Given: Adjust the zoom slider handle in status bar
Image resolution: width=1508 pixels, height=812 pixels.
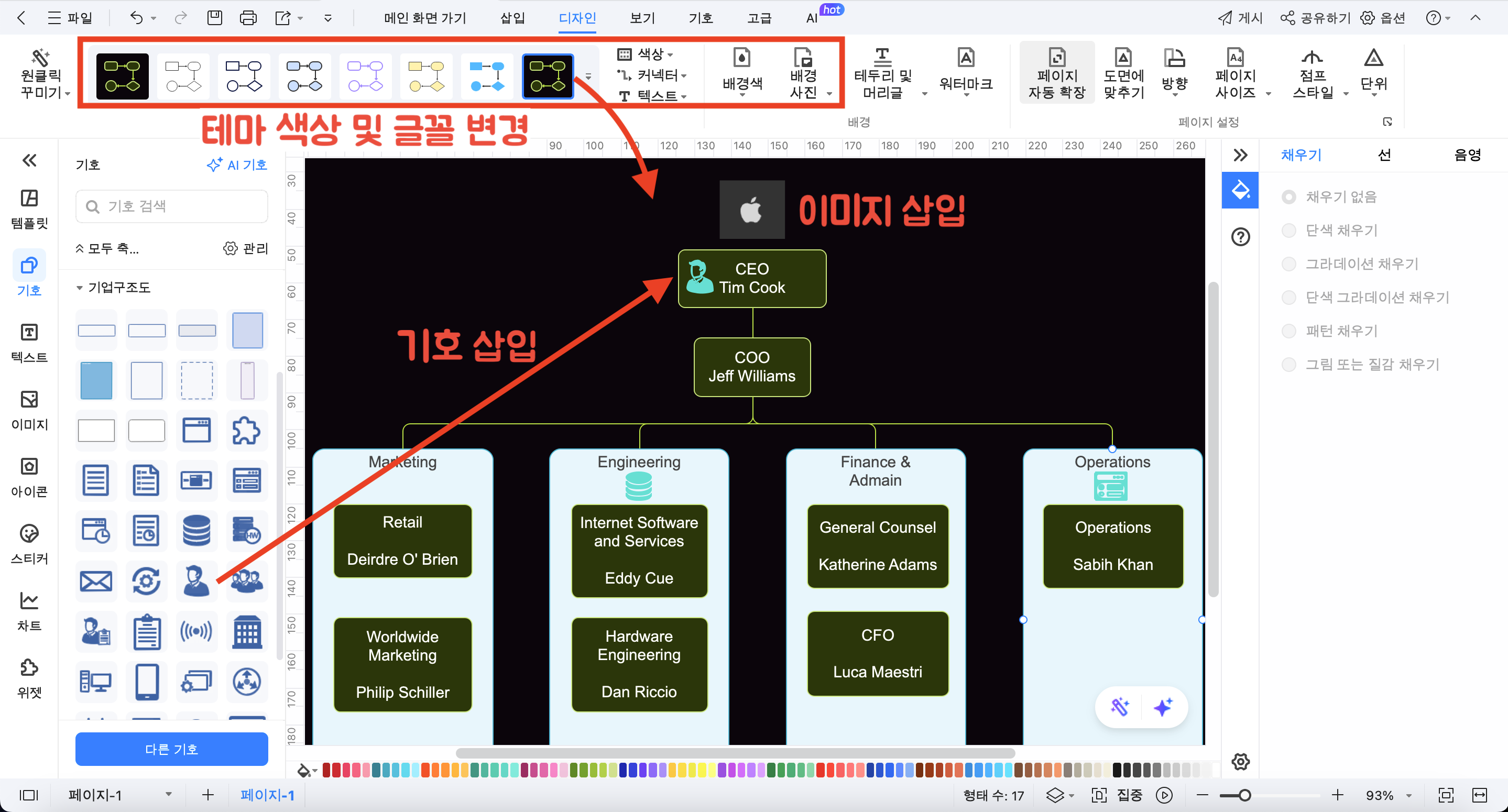Looking at the screenshot, I should pos(1244,795).
